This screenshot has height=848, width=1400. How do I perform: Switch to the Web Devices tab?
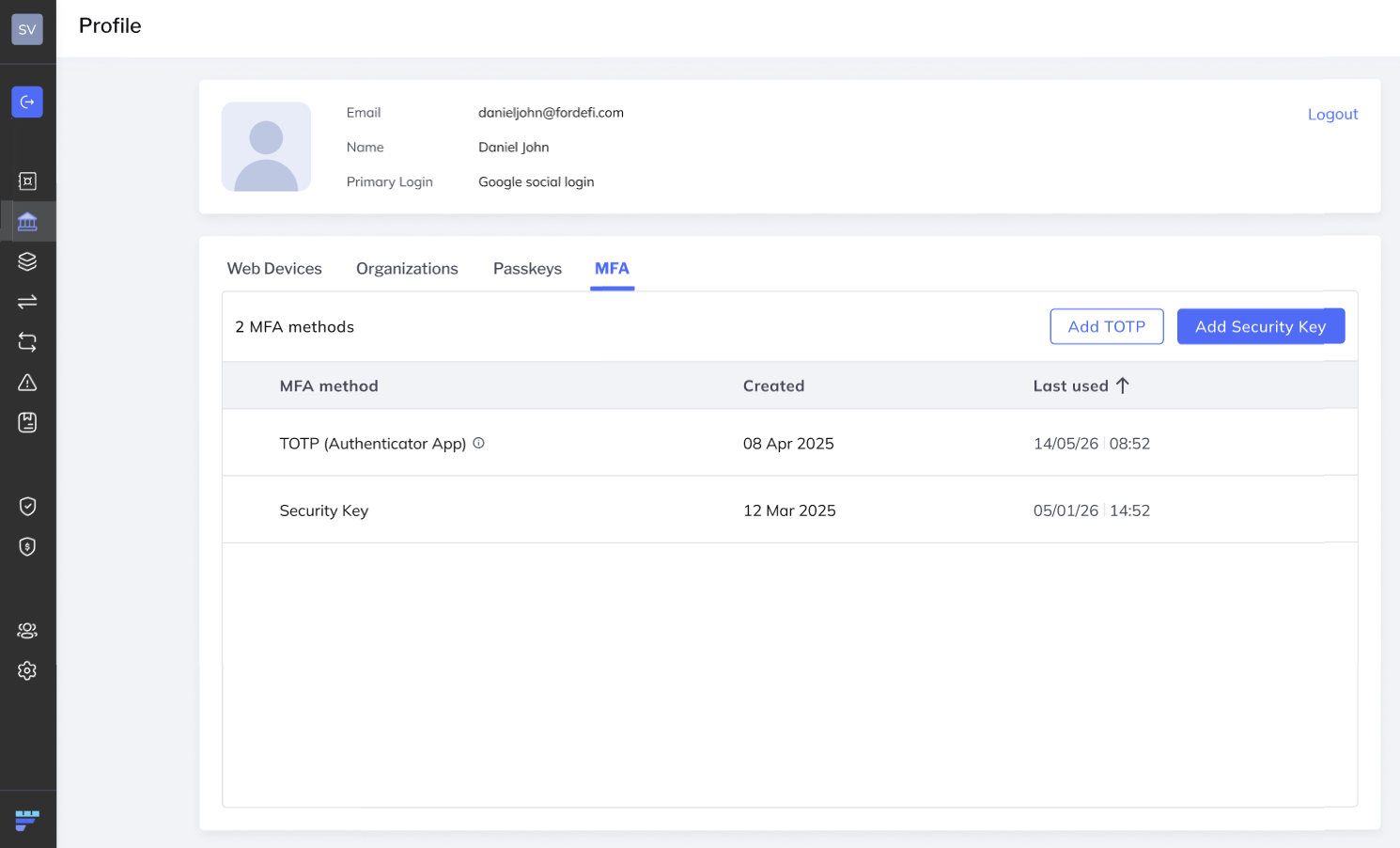tap(274, 269)
